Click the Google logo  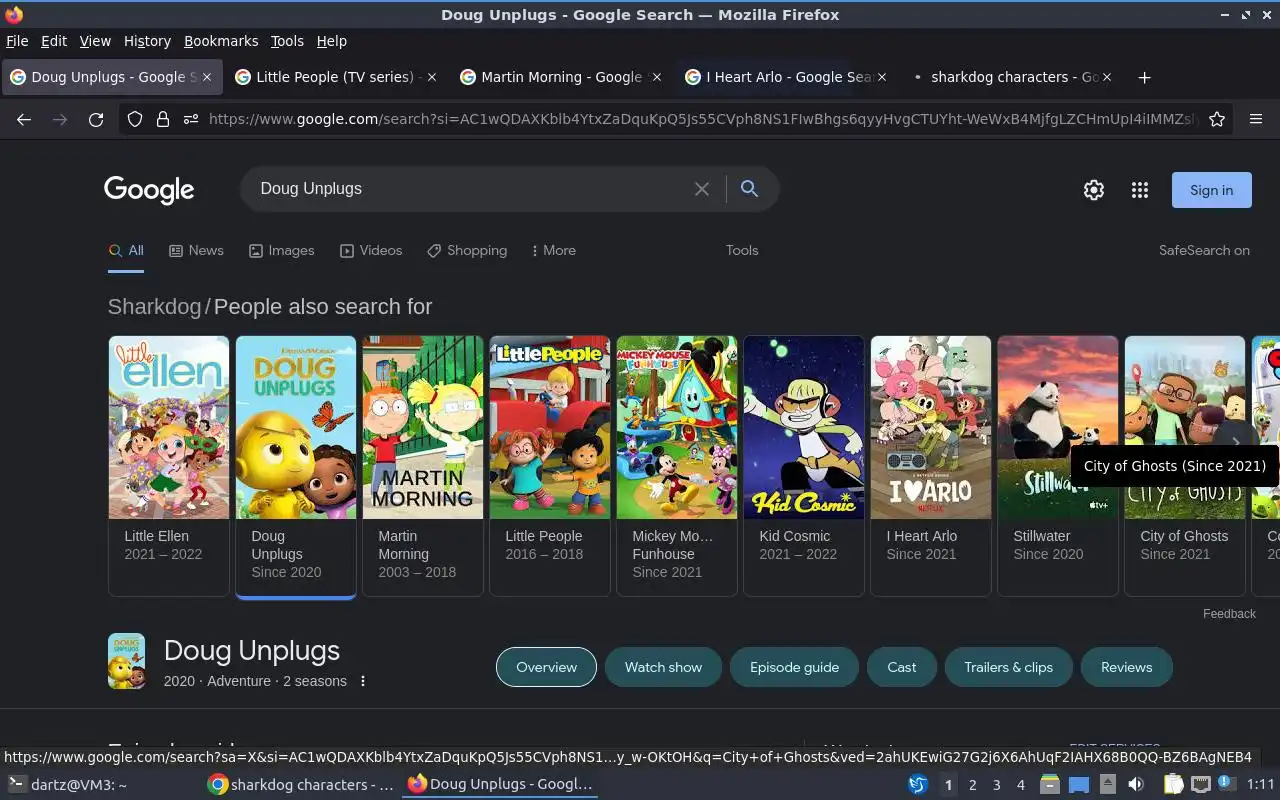pos(149,190)
